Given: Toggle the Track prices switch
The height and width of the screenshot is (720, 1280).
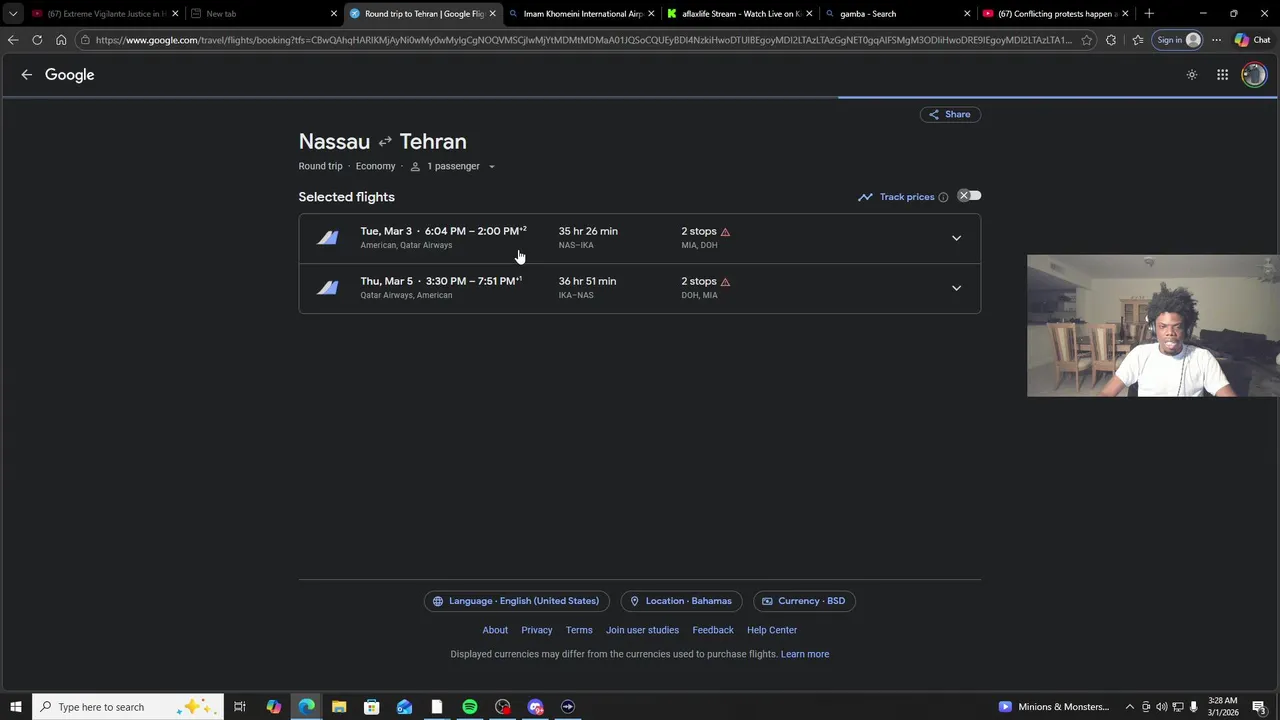Looking at the screenshot, I should pyautogui.click(x=969, y=196).
